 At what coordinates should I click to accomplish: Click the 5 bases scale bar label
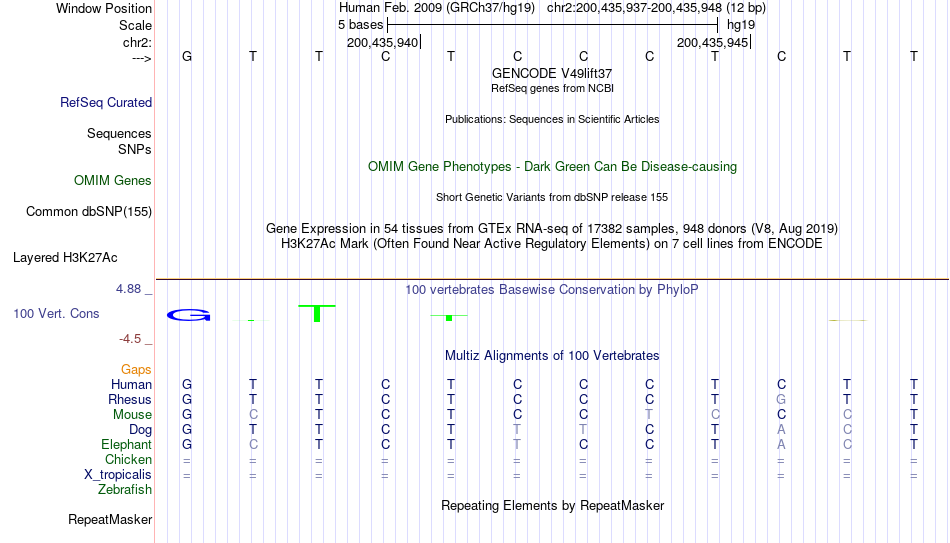(360, 25)
